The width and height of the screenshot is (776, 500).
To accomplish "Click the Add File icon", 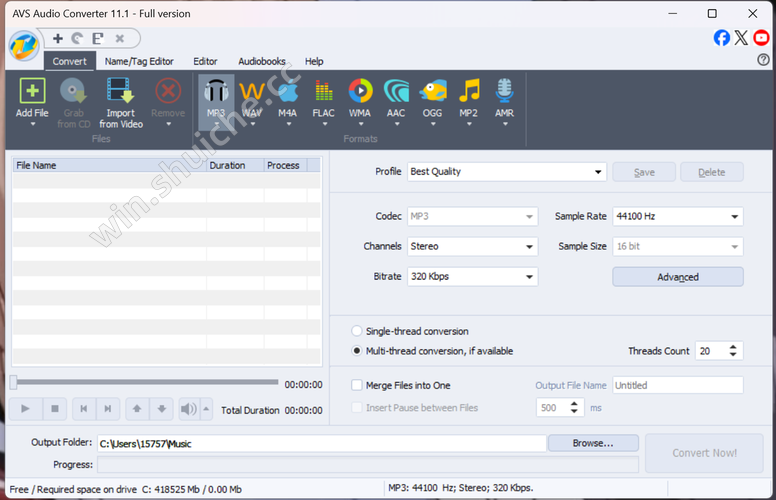I will pos(32,93).
